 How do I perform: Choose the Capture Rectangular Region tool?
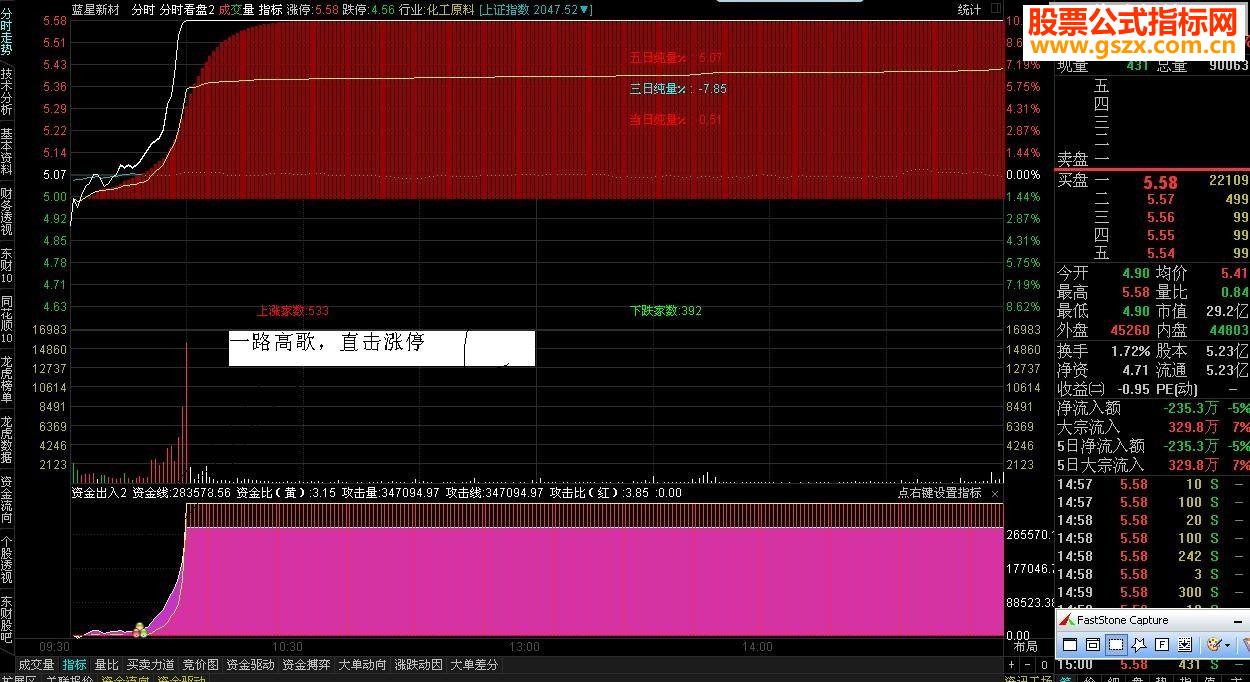(1116, 645)
